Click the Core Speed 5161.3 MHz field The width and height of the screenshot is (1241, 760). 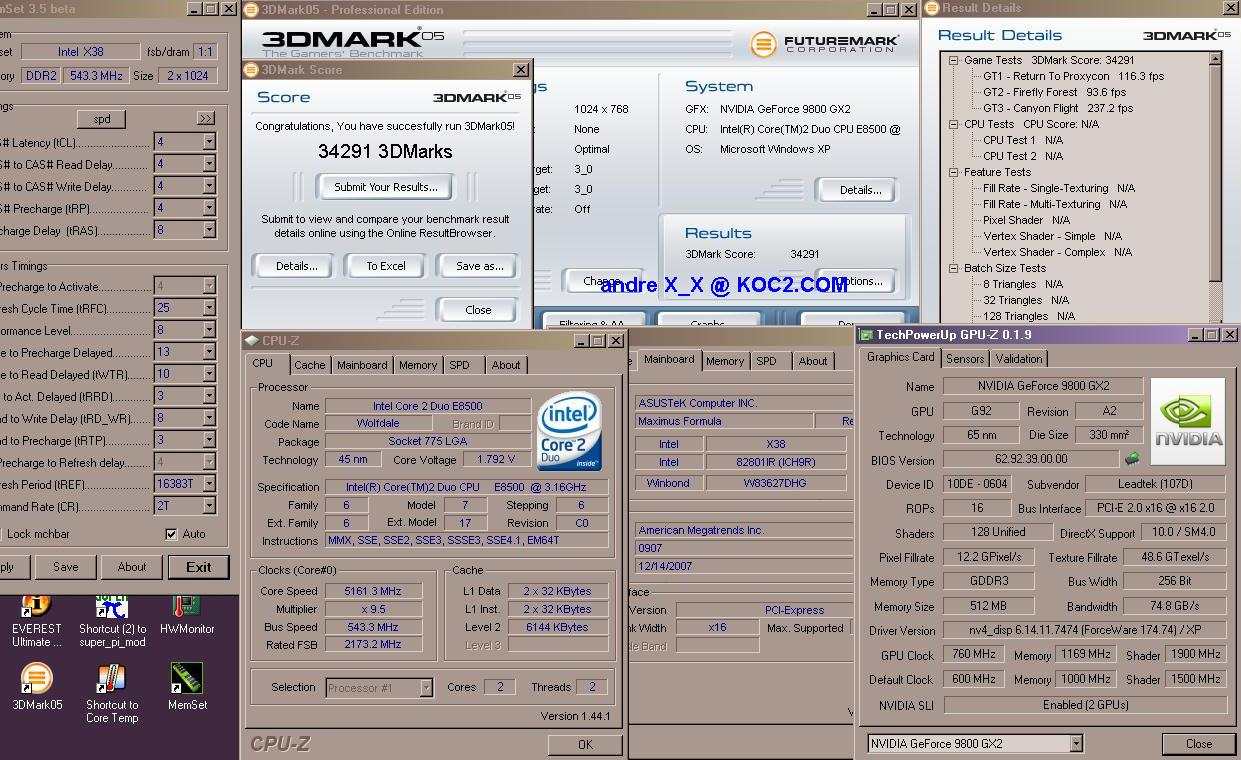372,591
